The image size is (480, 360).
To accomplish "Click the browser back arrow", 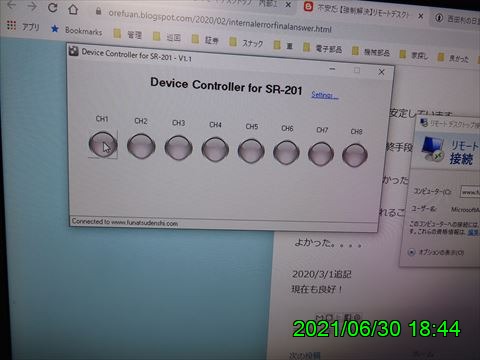I will [x=11, y=5].
